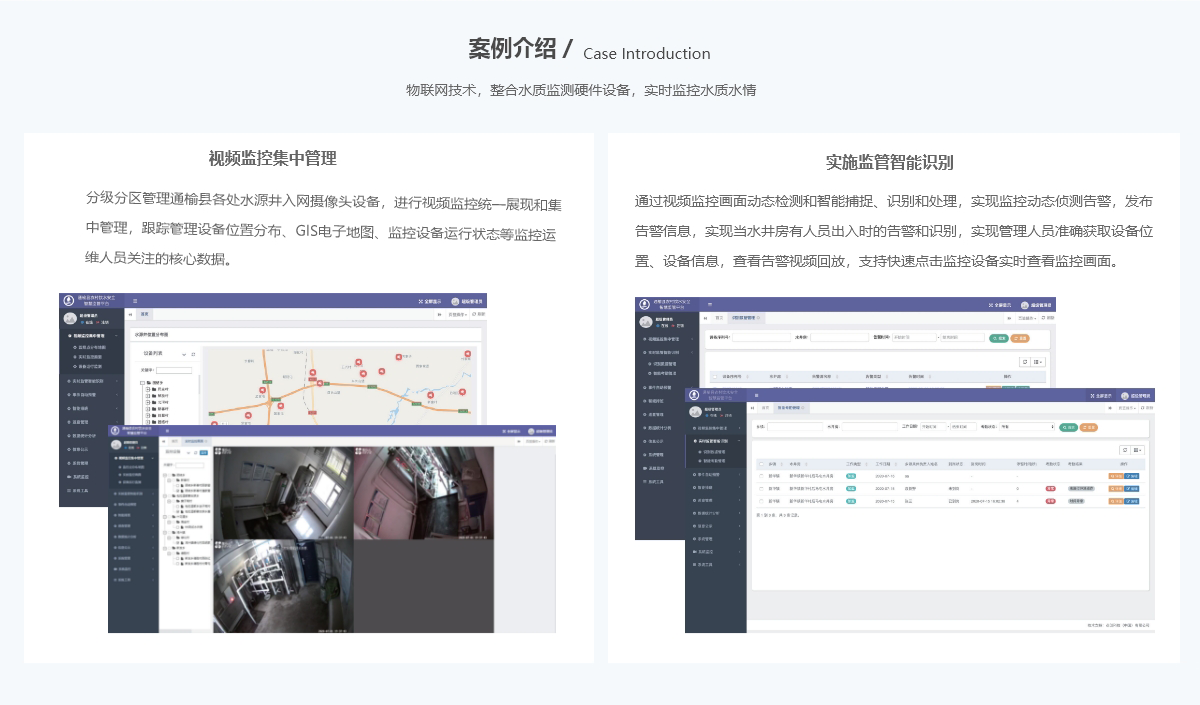This screenshot has width=1200, height=705.
Task: Open user avatar in video wall window header
Action: (x=531, y=431)
